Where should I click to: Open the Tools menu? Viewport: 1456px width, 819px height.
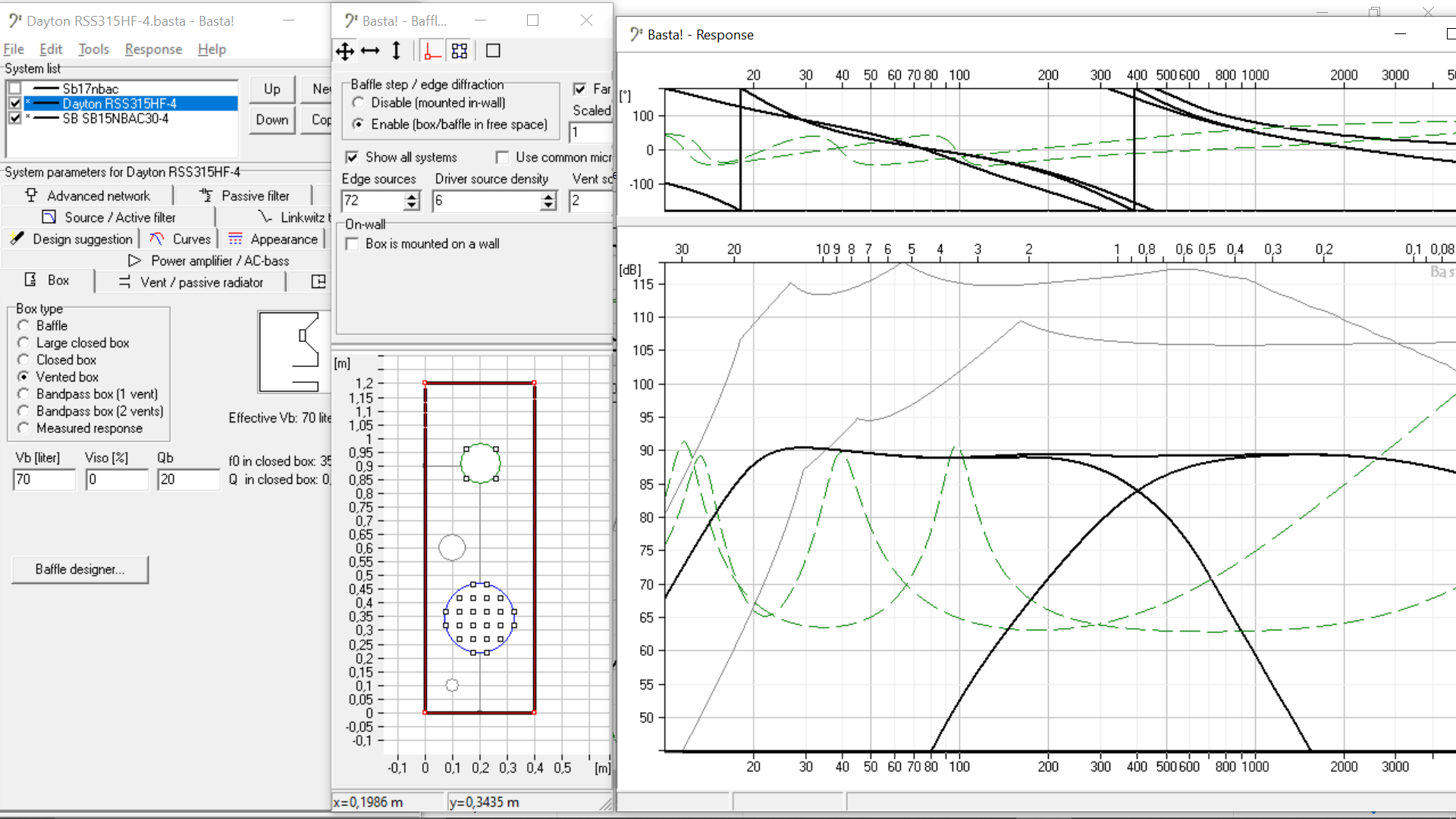coord(94,49)
